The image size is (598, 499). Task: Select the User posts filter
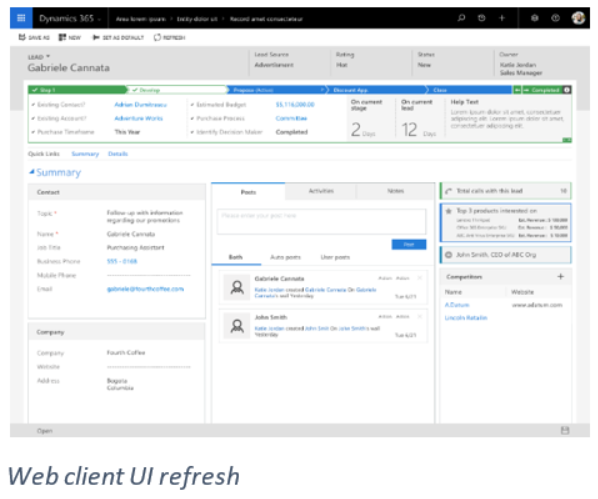point(335,257)
